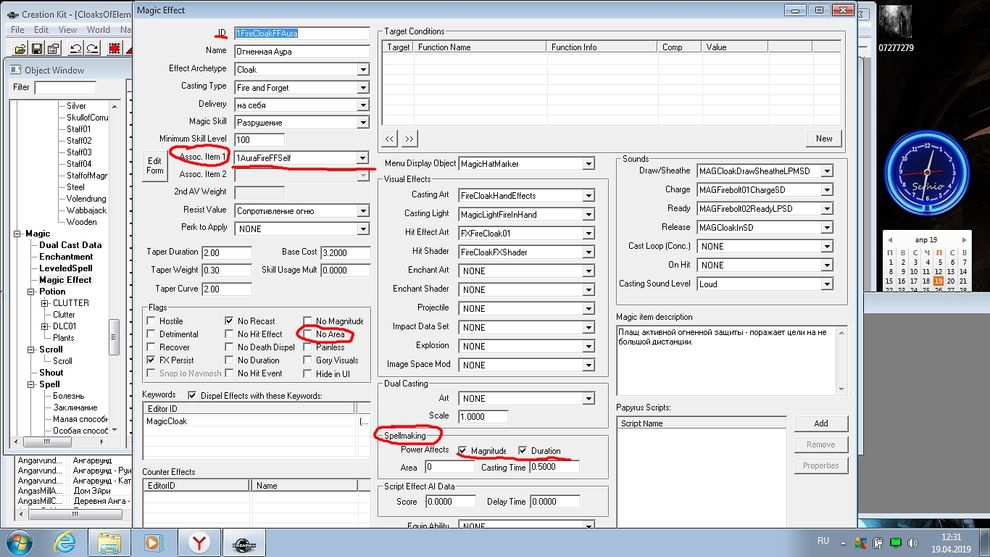Open the Windows Start menu
Viewport: 990px width, 557px height.
(x=19, y=542)
